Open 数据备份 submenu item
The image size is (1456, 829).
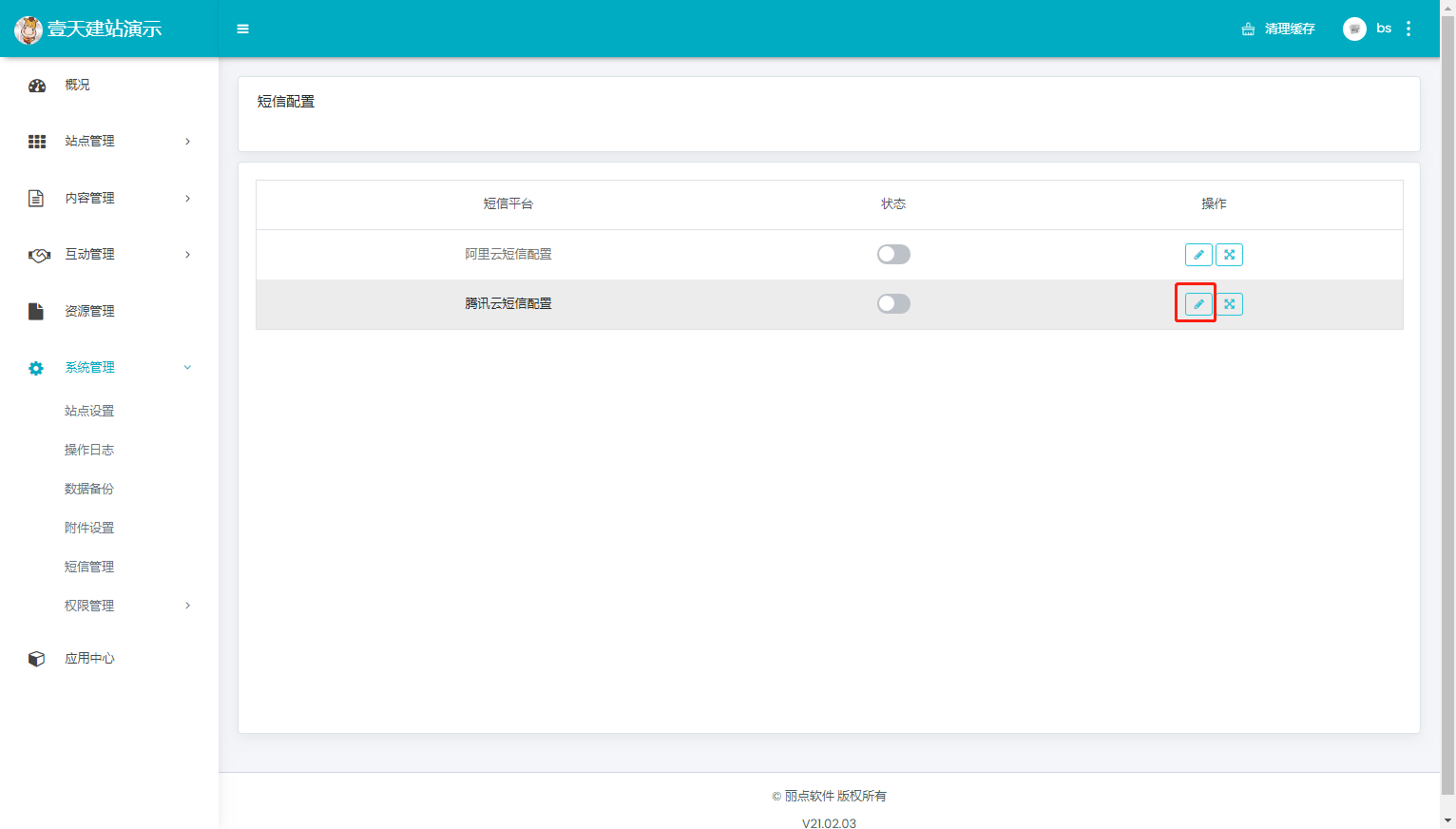89,489
